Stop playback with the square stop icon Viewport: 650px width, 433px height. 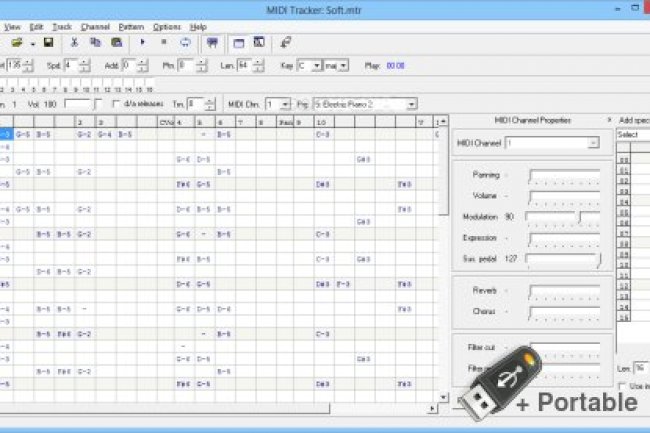coord(164,42)
